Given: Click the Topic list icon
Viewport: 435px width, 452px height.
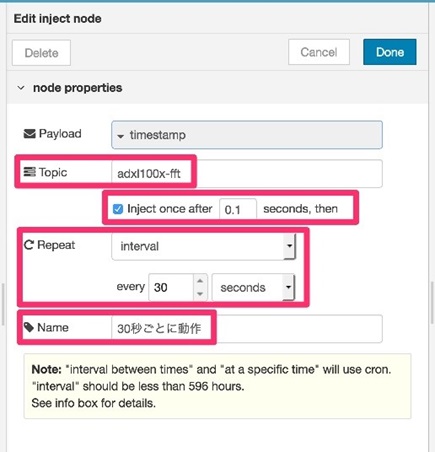Looking at the screenshot, I should (29, 172).
